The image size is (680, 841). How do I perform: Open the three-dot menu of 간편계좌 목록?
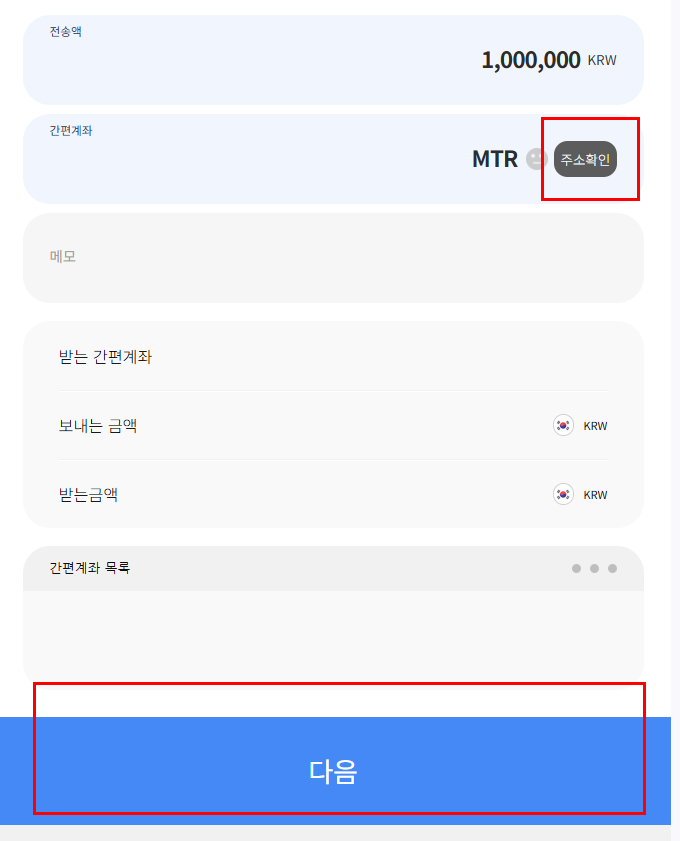[594, 568]
